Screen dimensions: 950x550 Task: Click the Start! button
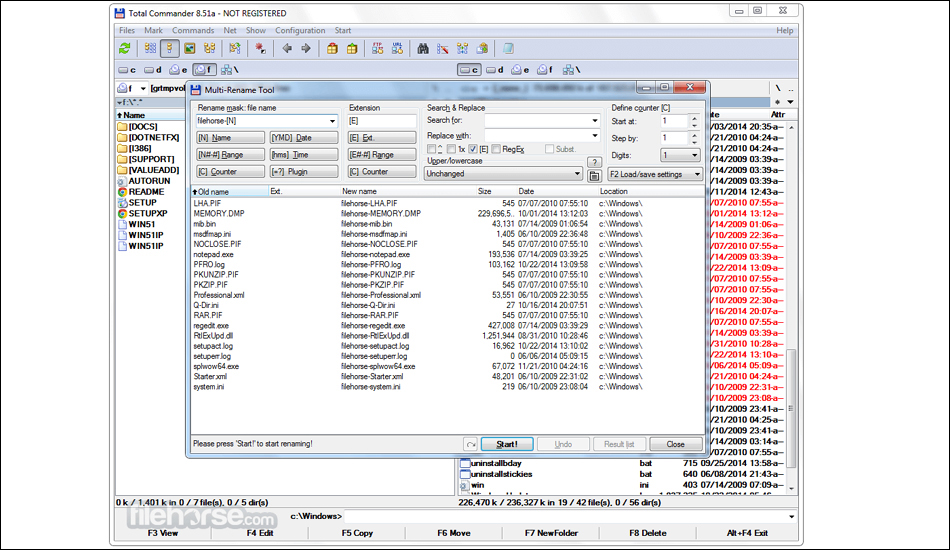click(507, 444)
